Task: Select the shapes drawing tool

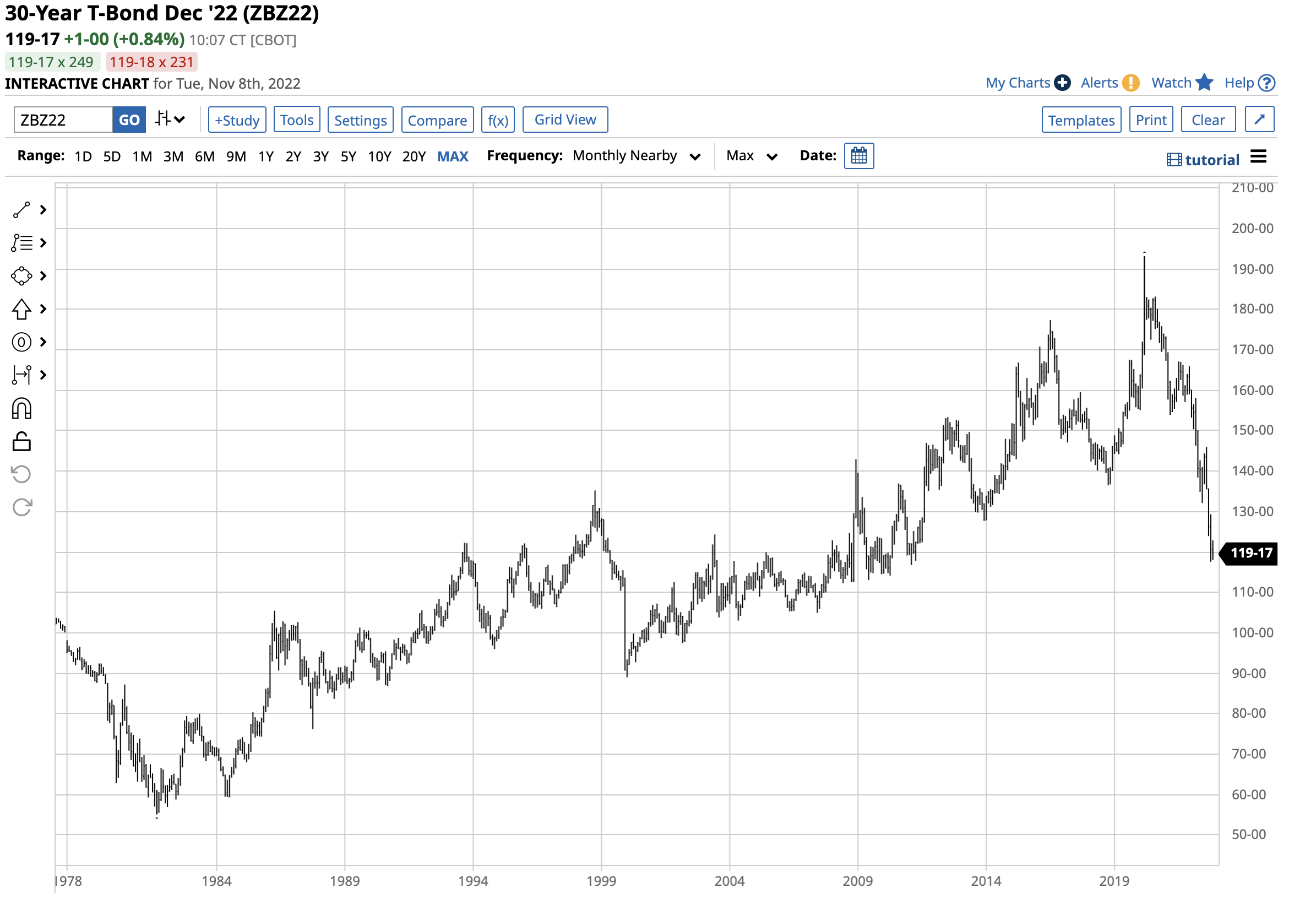Action: point(21,276)
